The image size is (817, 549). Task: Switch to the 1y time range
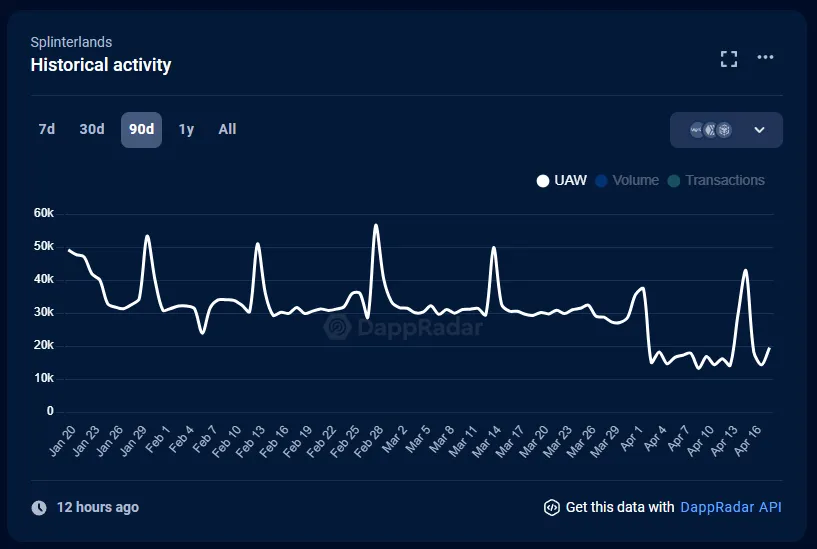[186, 129]
